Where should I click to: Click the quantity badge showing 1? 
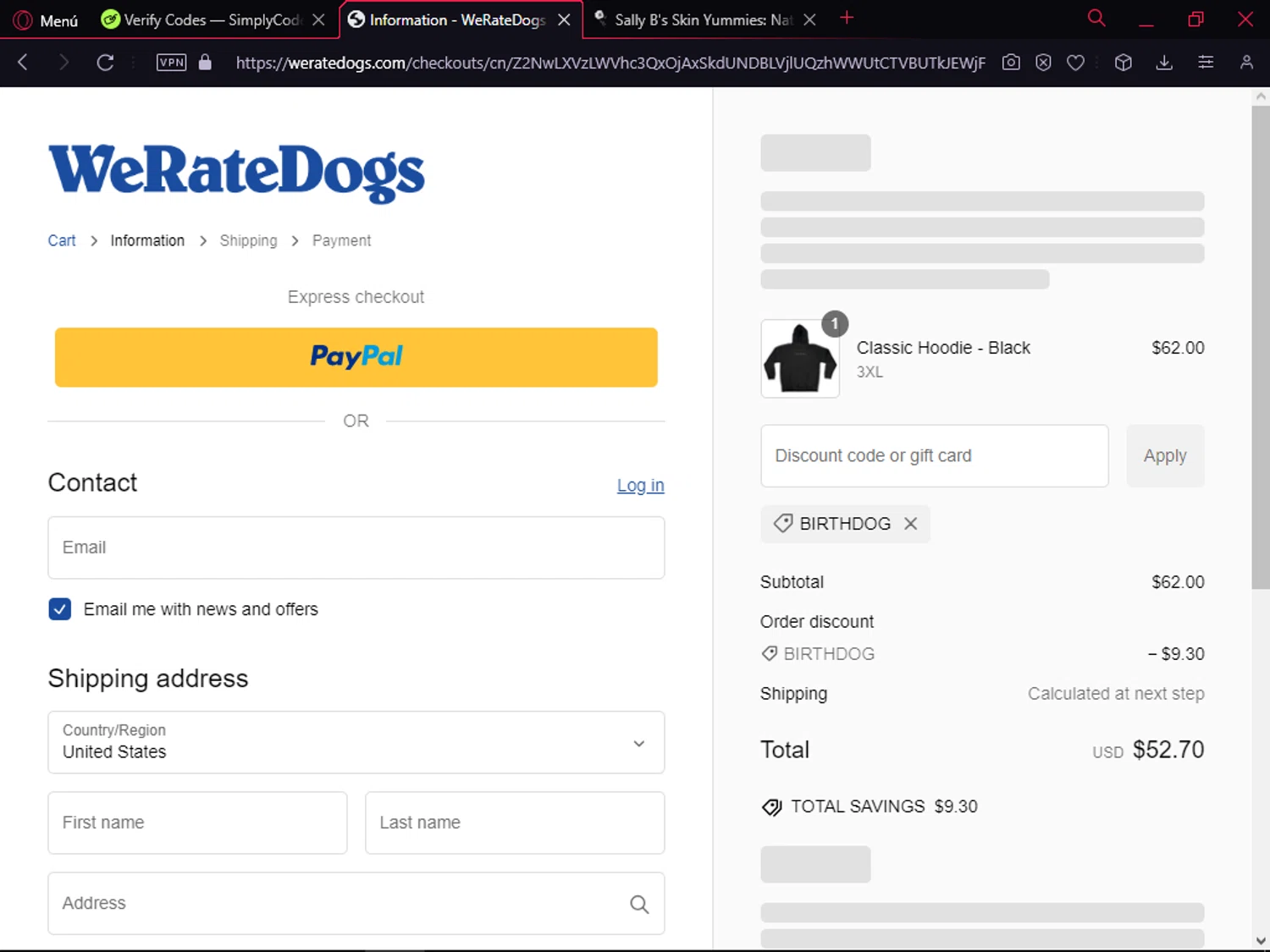tap(835, 323)
